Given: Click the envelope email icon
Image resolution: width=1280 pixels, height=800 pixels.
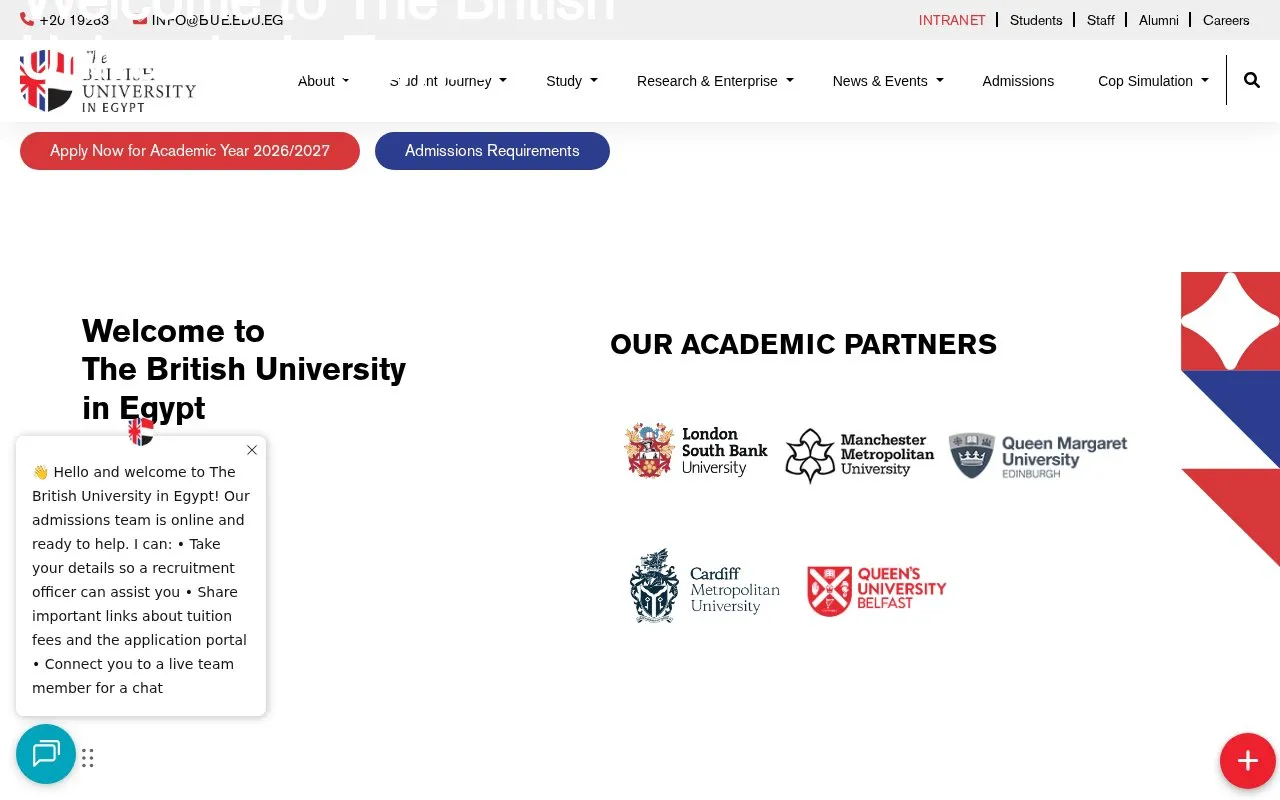Looking at the screenshot, I should pyautogui.click(x=140, y=19).
